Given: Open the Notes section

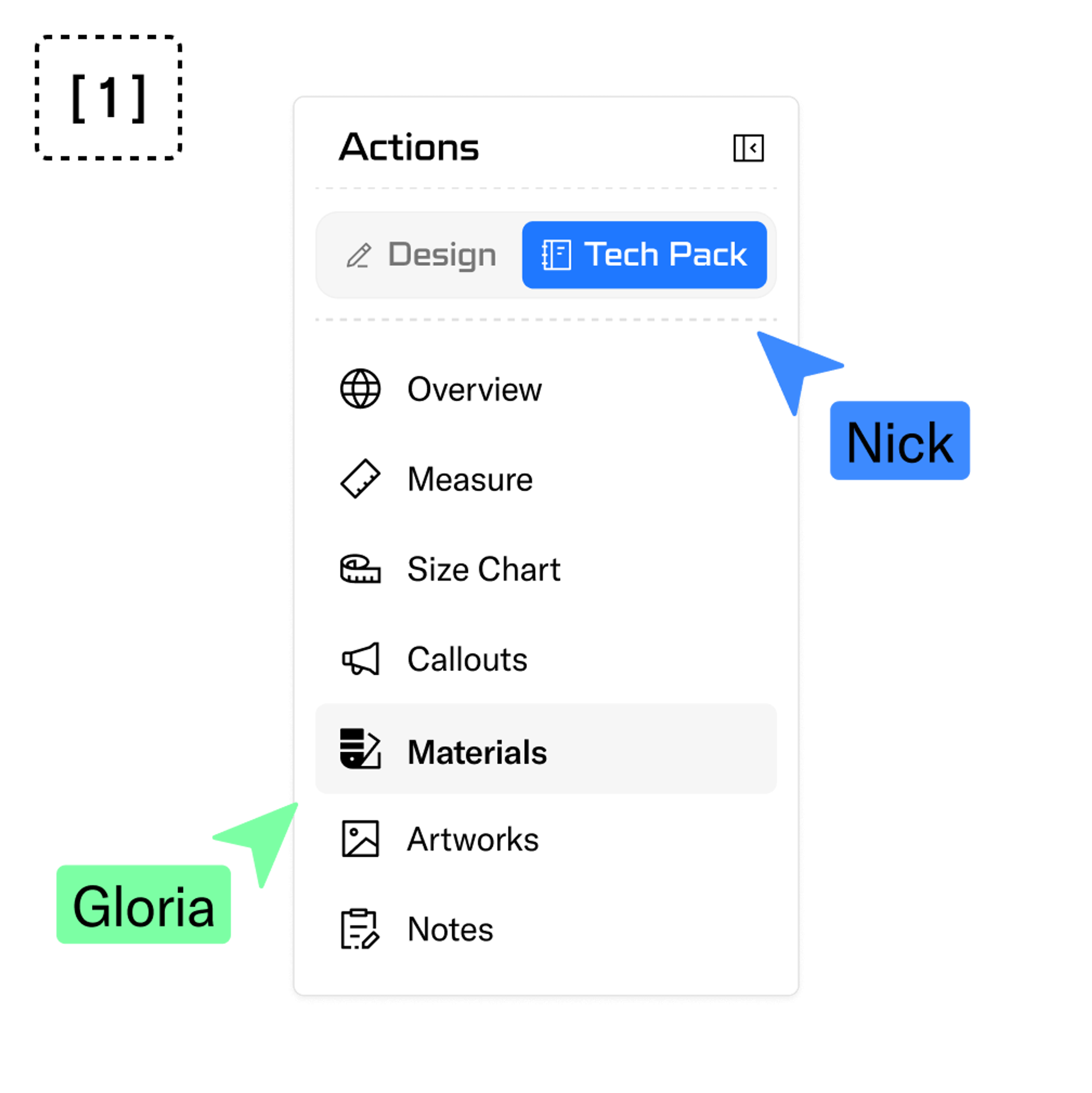Looking at the screenshot, I should pos(449,930).
